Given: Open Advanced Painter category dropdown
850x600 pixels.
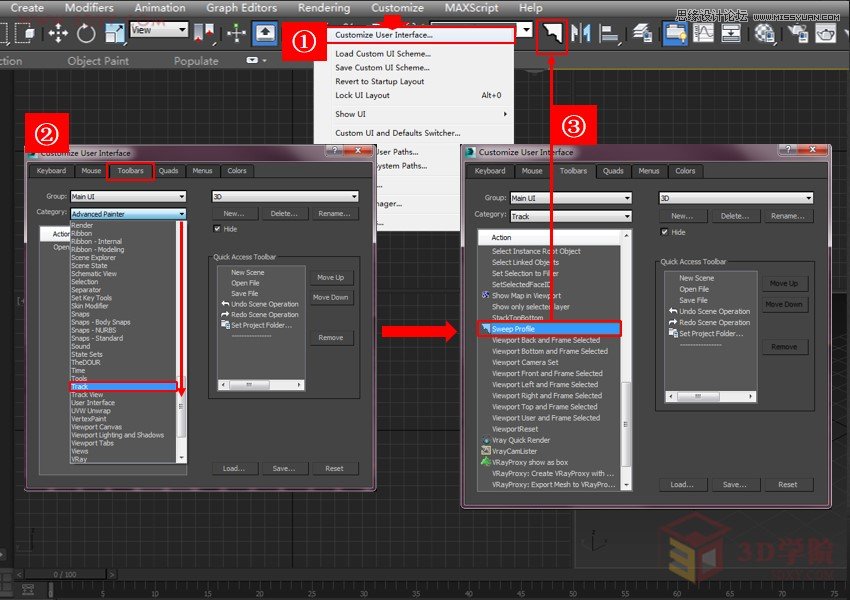Looking at the screenshot, I should 128,214.
